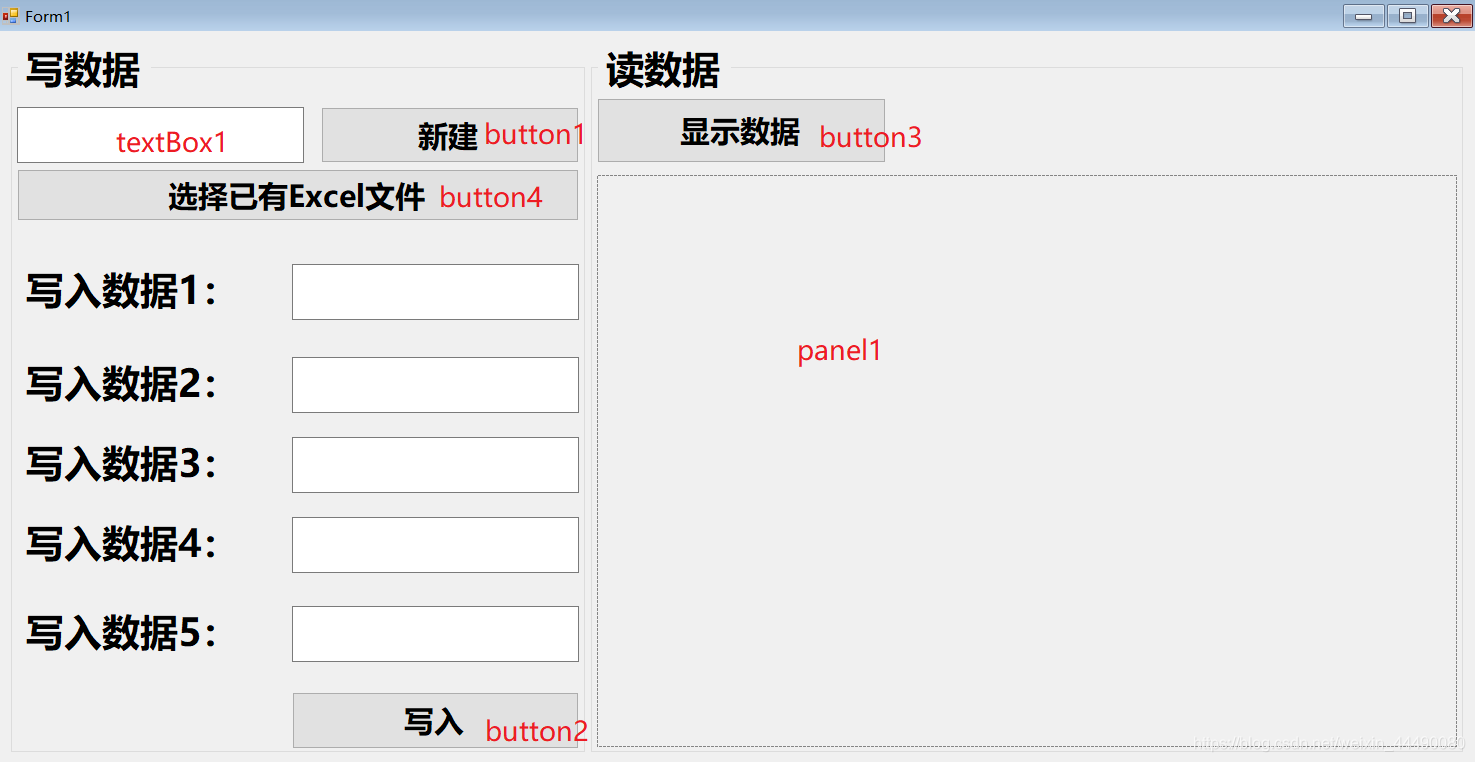Focus the 写入数据1 input field
This screenshot has width=1475, height=762.
[435, 292]
